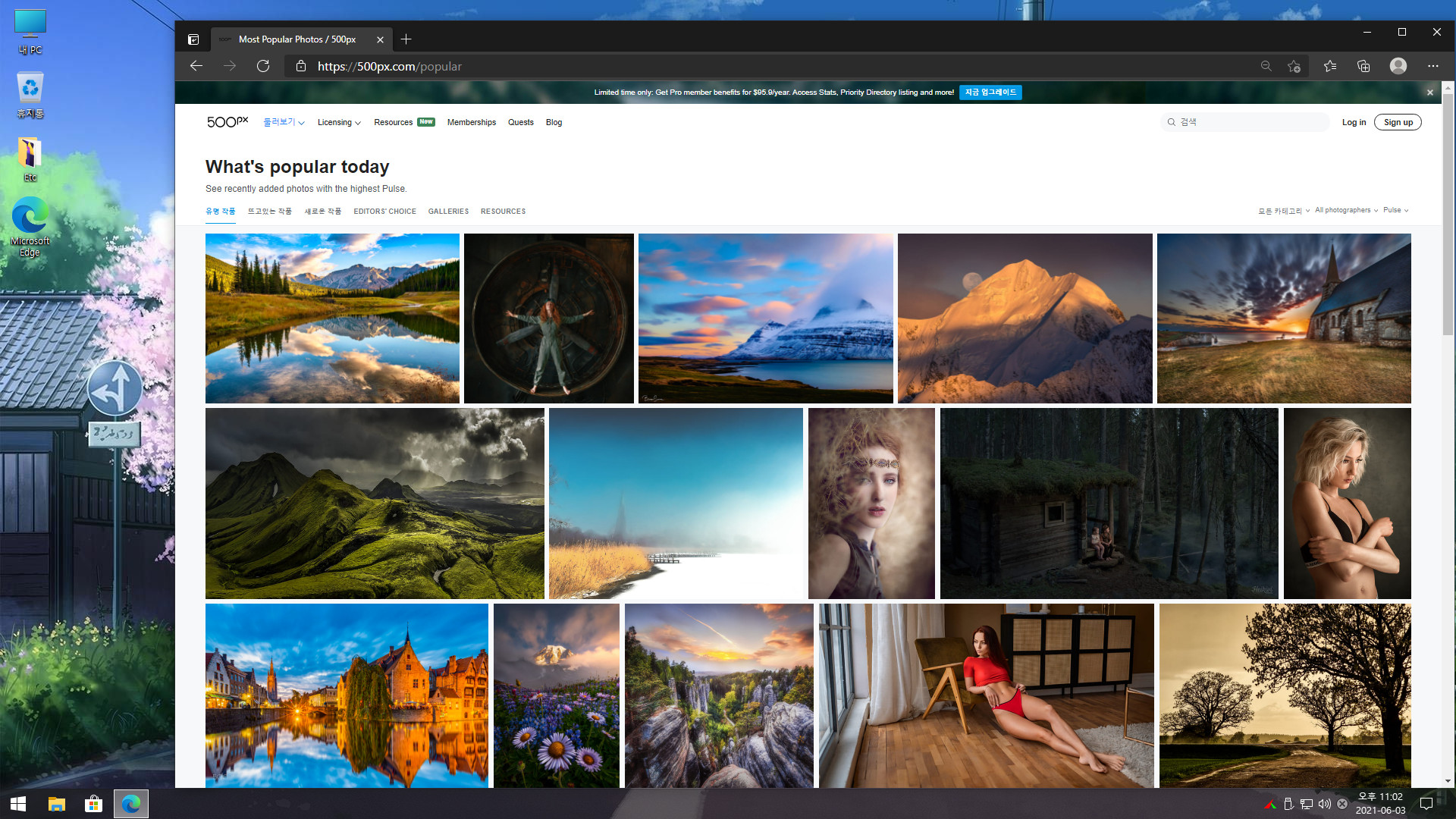Open the curly red-haired portrait photo

pos(871,504)
